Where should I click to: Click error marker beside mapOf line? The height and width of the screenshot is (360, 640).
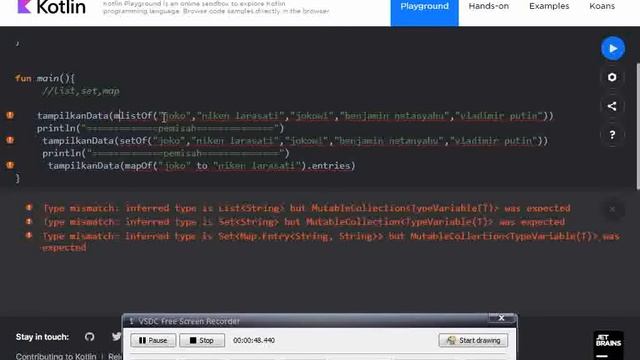point(10,165)
